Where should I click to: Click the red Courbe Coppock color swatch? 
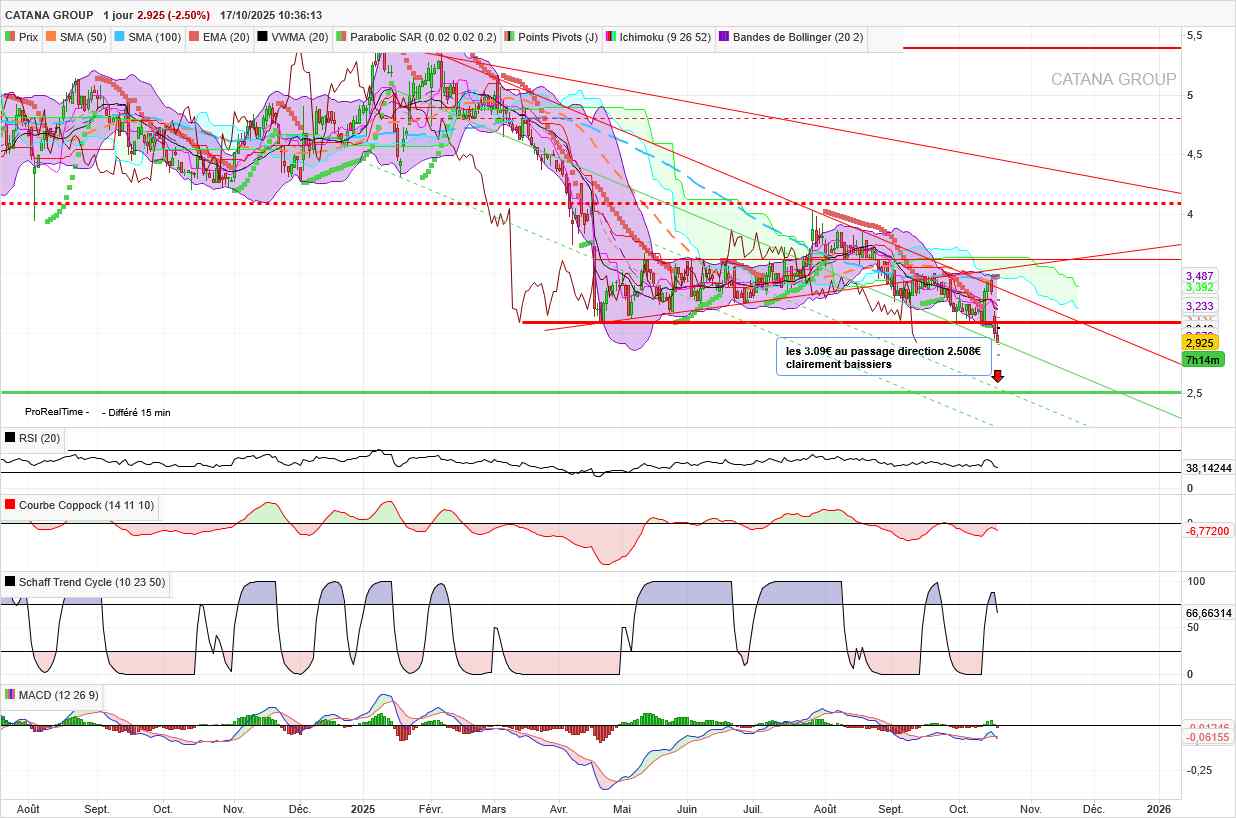[x=10, y=506]
